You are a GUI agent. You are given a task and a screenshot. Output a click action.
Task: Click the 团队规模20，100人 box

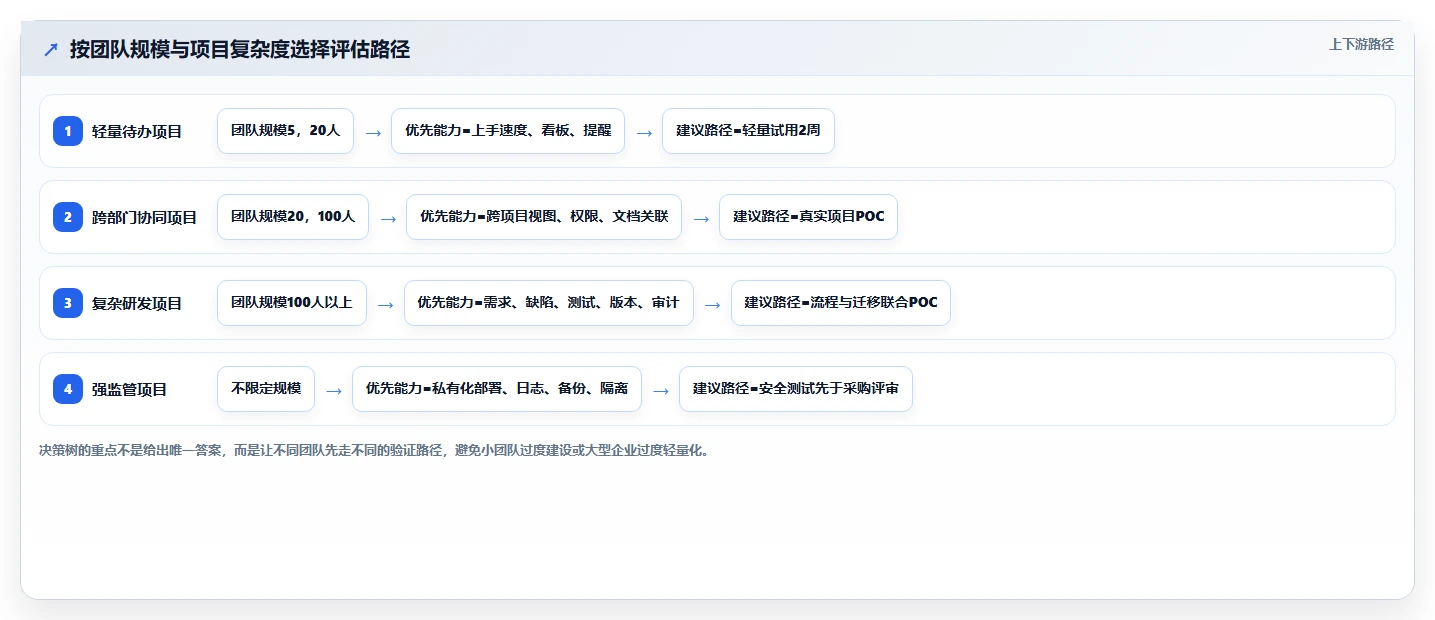(293, 217)
